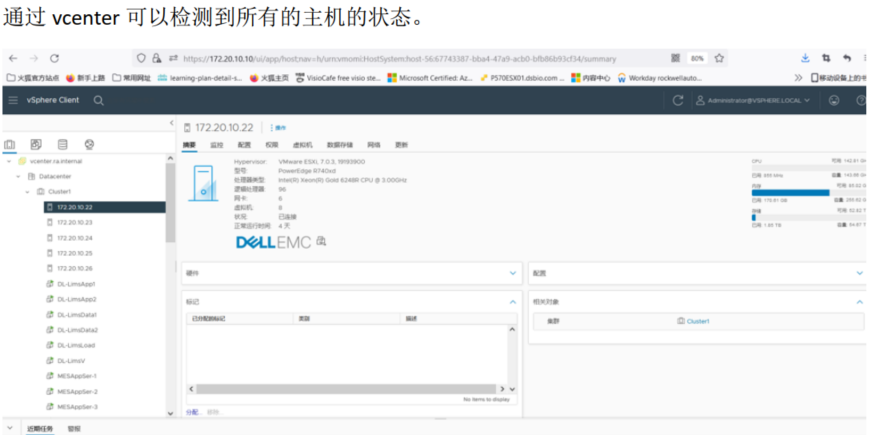Click the Cluster1 related object link

697,321
